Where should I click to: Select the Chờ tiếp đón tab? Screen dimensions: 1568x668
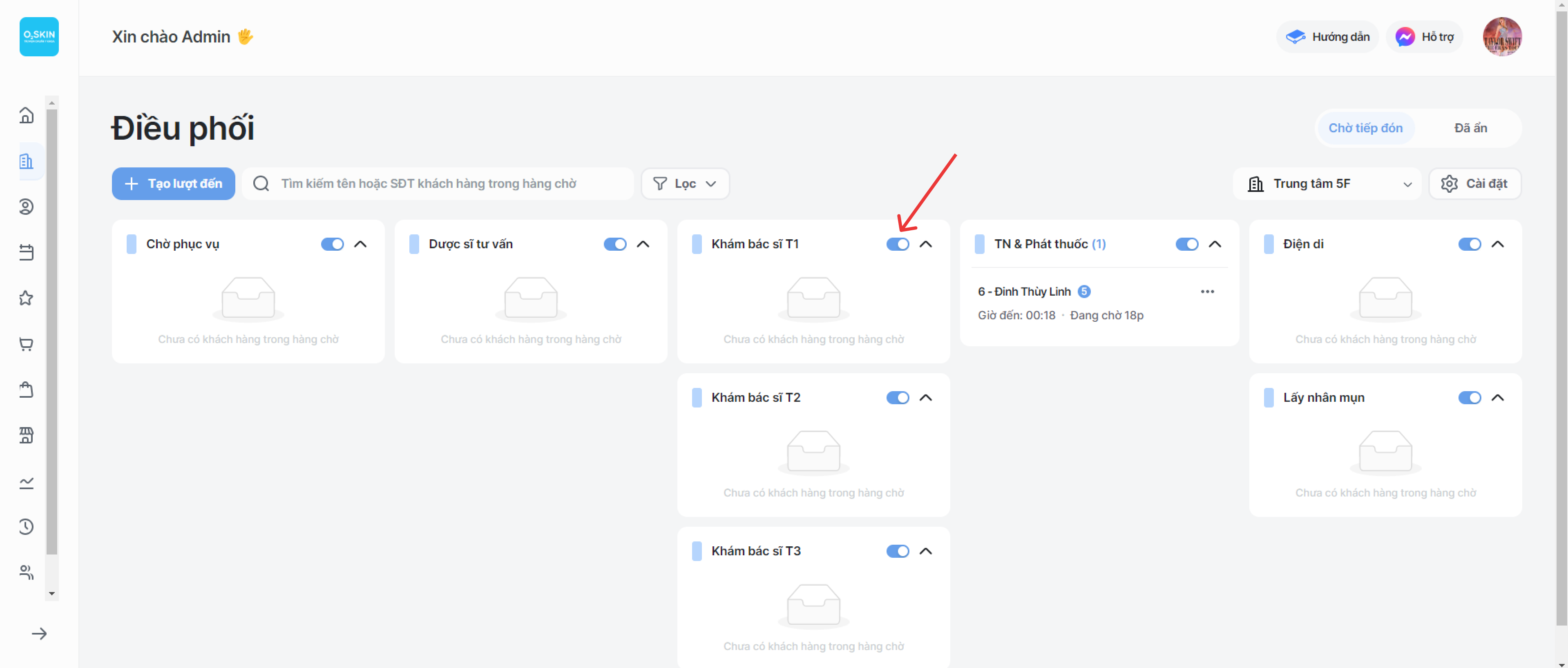(1365, 128)
